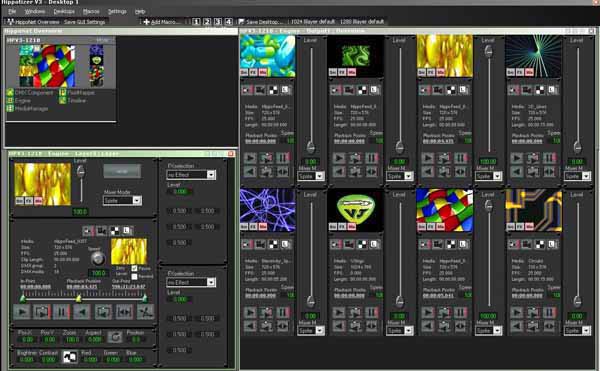Open the MediaManager component

click(x=28, y=109)
